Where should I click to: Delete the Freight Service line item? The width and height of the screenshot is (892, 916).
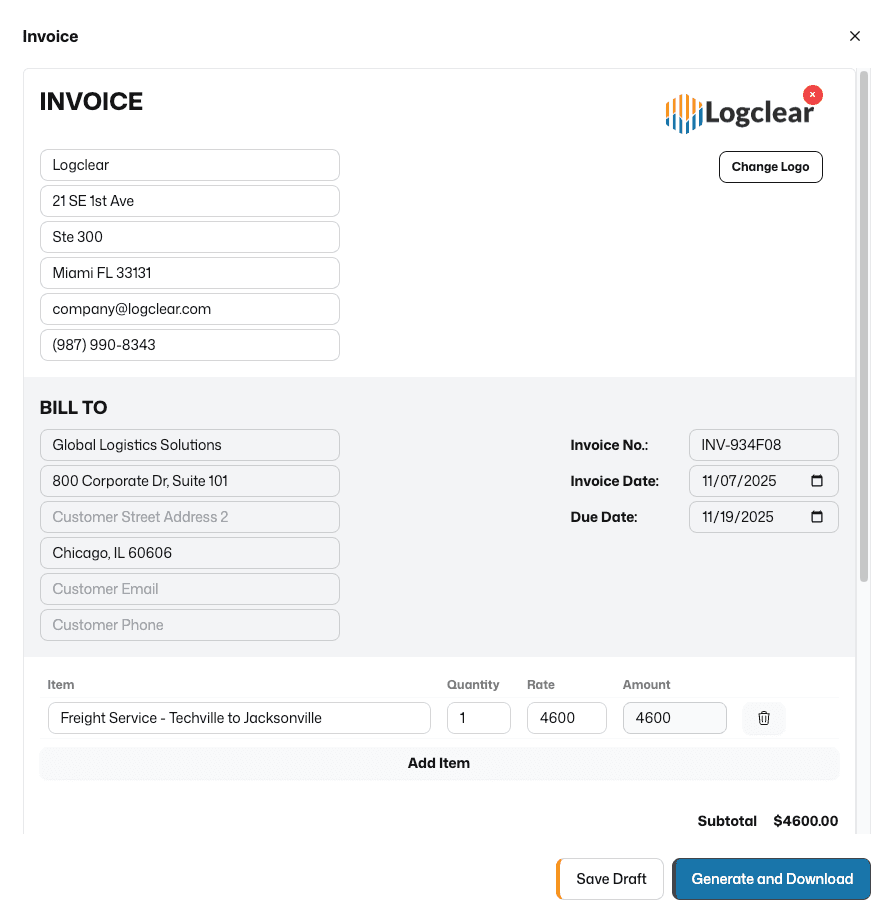[763, 718]
